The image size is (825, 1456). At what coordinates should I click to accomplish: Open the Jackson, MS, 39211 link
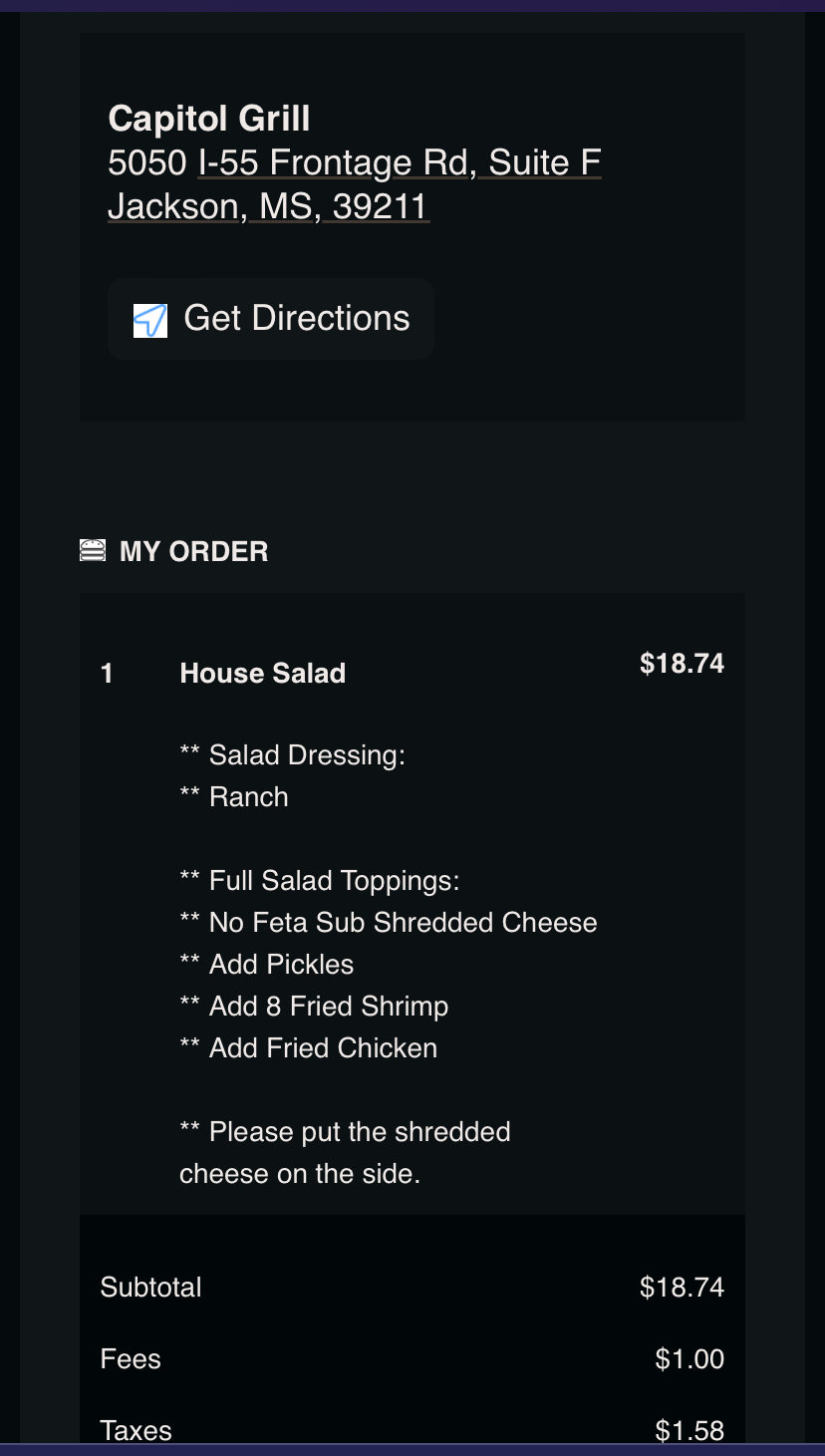click(268, 206)
